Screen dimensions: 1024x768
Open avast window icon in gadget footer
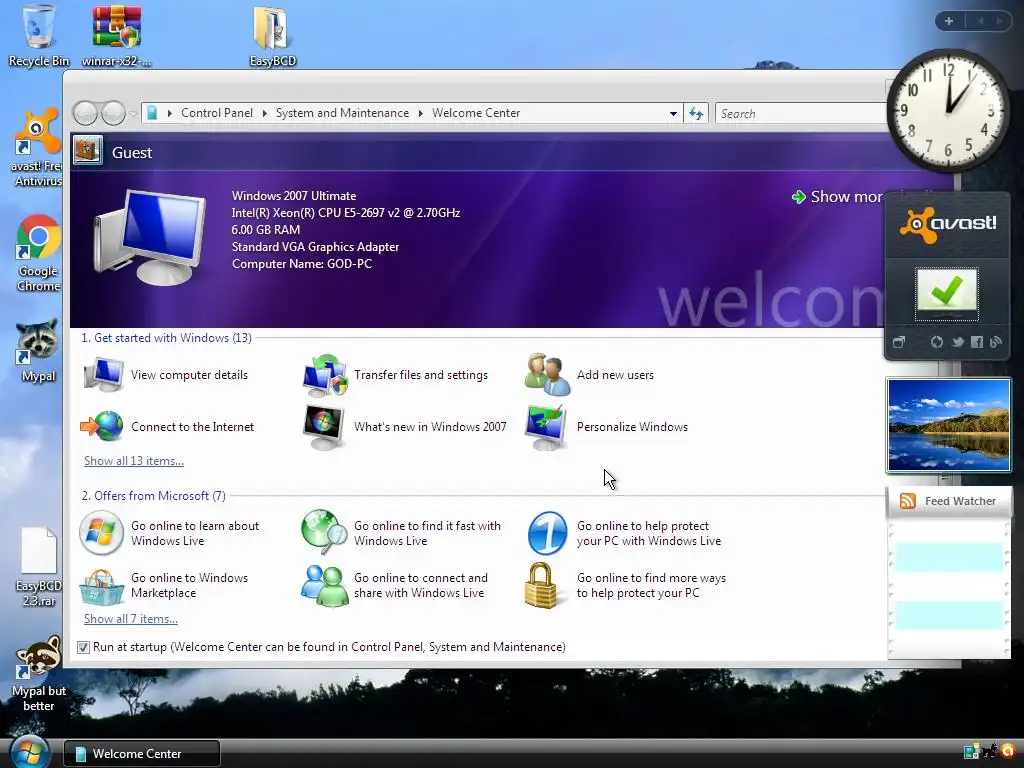[899, 342]
